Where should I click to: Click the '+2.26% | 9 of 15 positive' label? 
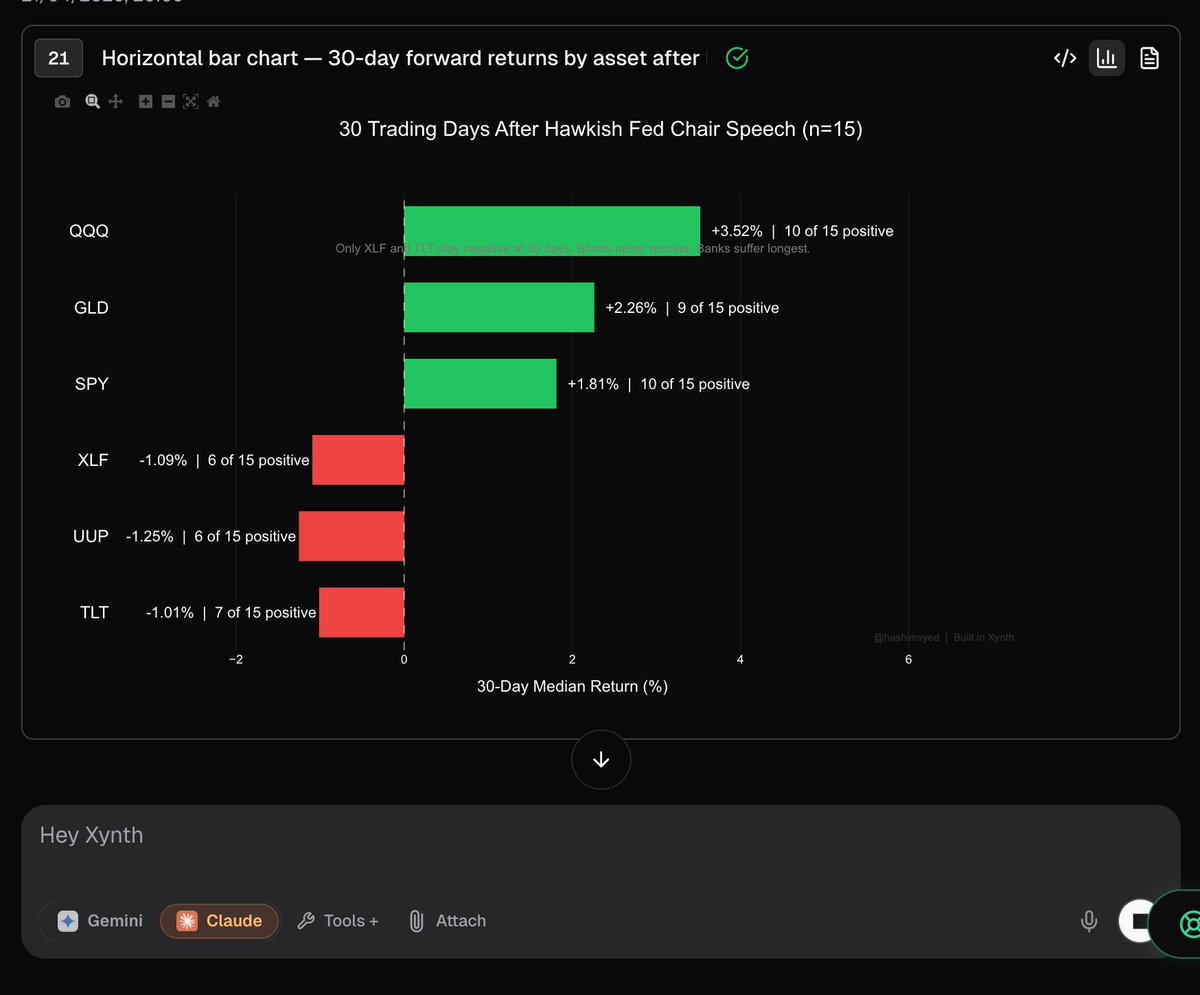point(692,308)
